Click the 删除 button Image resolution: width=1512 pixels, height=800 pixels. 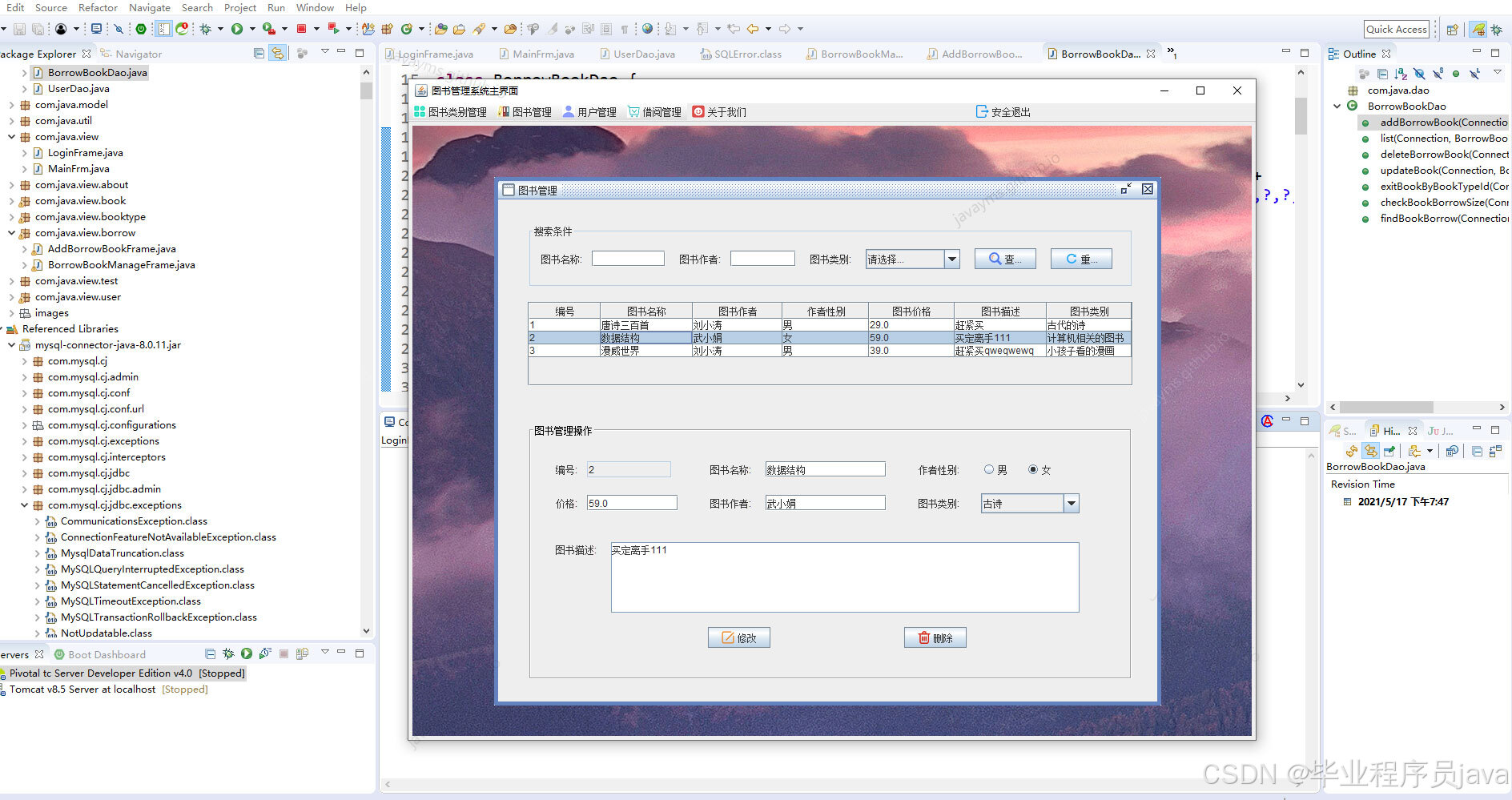[935, 637]
